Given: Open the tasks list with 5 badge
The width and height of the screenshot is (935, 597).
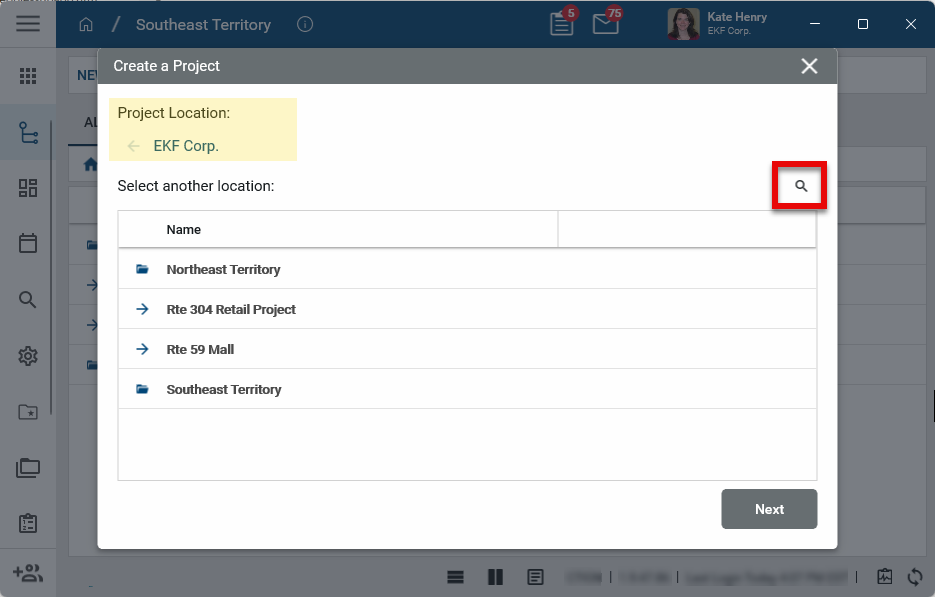Looking at the screenshot, I should (562, 24).
